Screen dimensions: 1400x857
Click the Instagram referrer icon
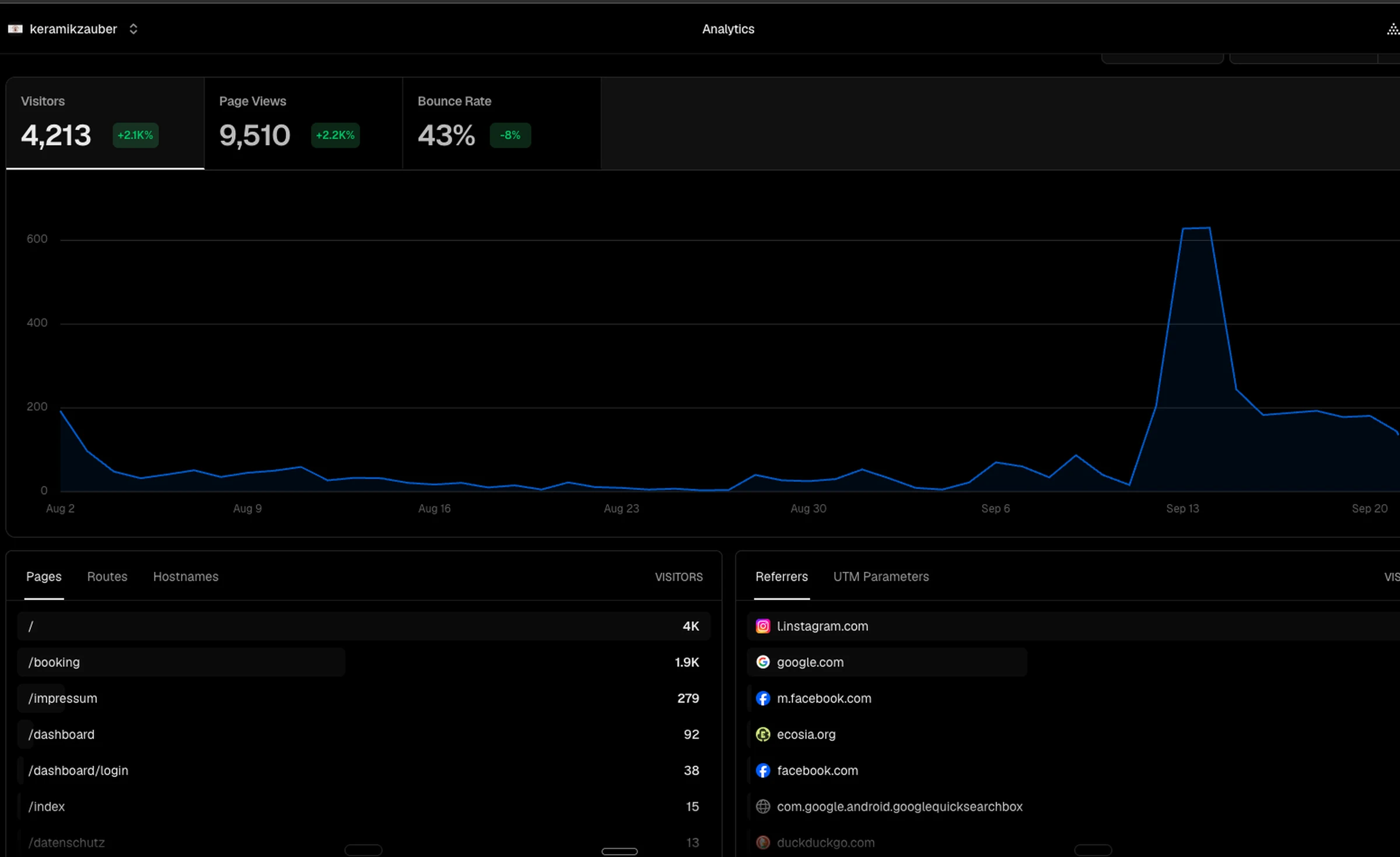tap(763, 626)
